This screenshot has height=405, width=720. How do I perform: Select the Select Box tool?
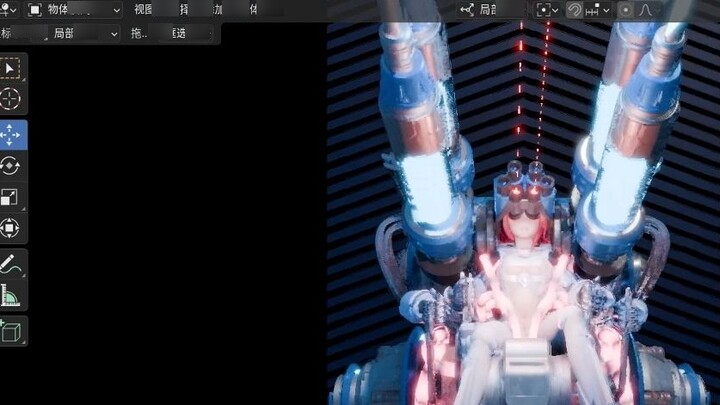pyautogui.click(x=11, y=68)
